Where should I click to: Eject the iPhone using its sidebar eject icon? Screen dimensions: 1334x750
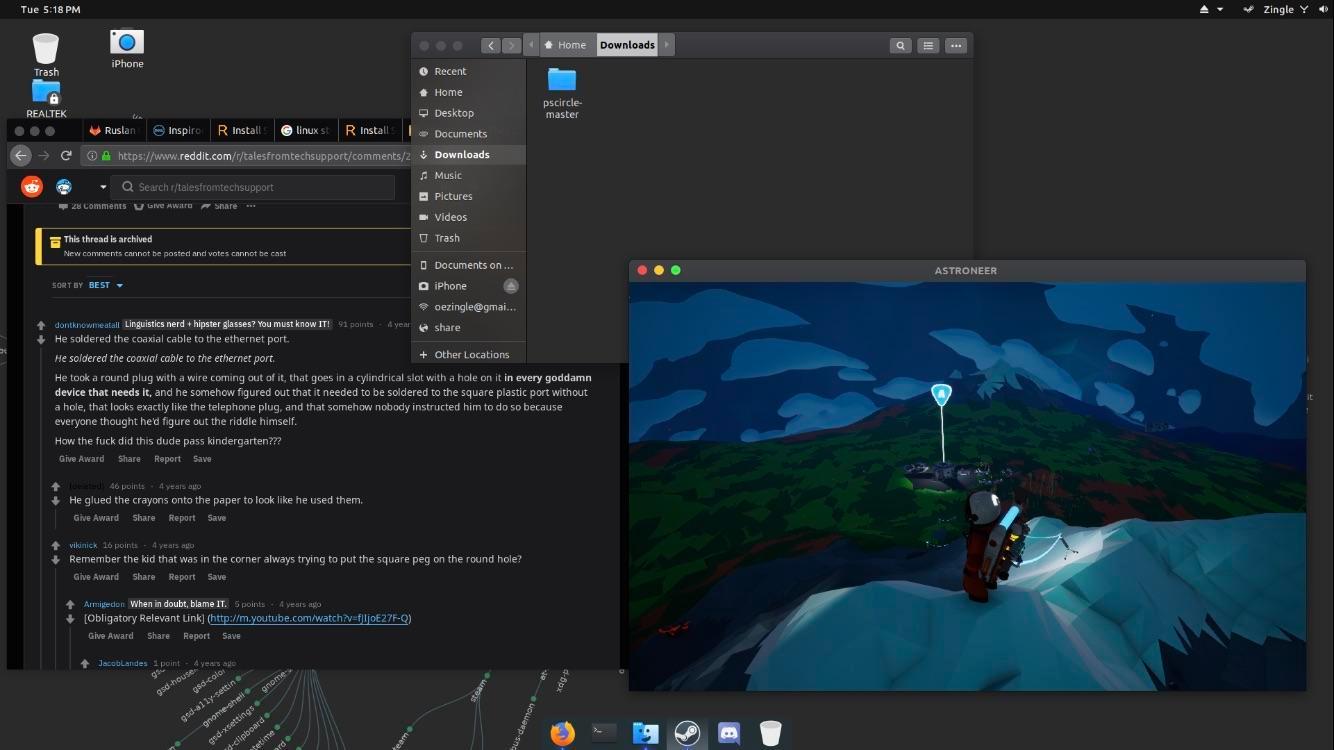coord(510,285)
